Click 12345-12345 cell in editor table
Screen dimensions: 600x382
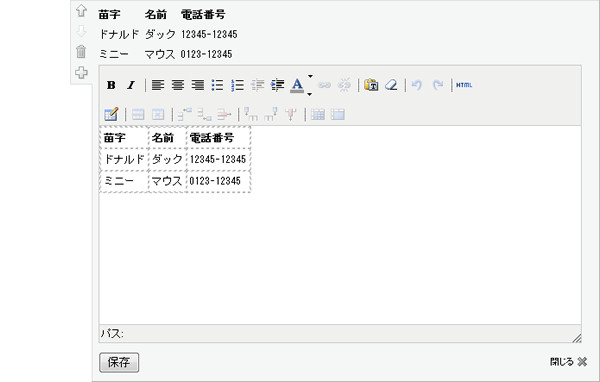(x=218, y=159)
